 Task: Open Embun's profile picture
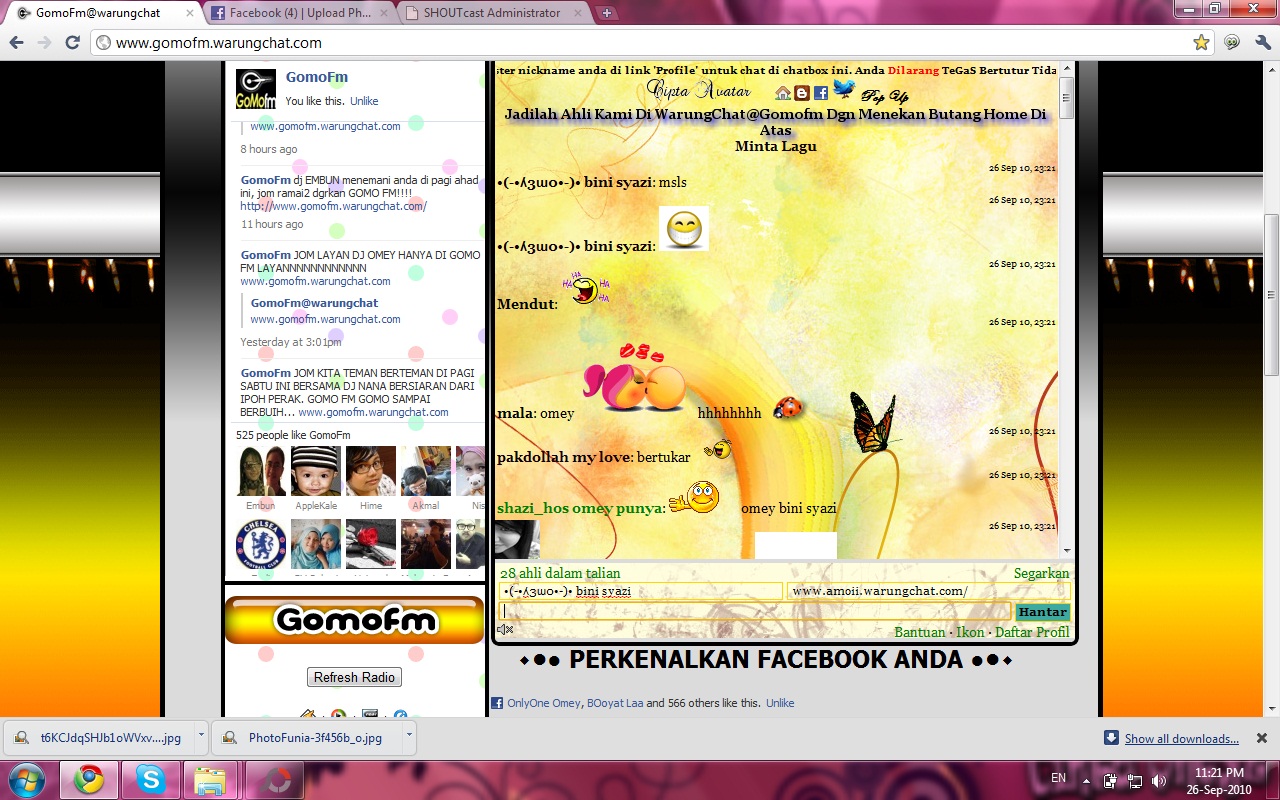(x=261, y=471)
